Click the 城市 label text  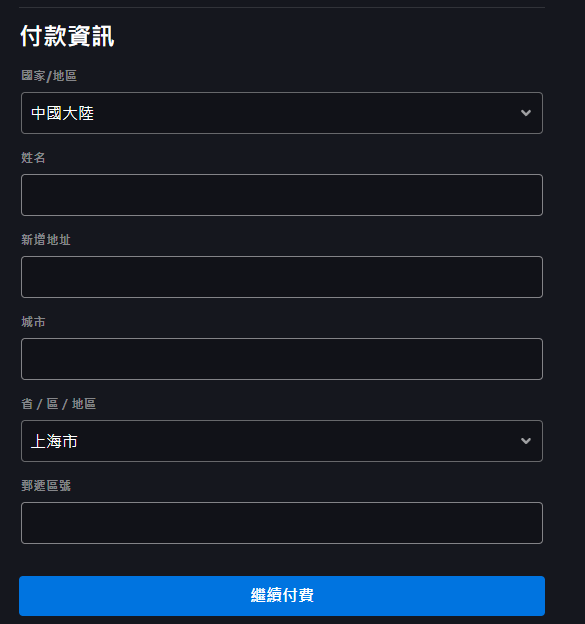(33, 322)
